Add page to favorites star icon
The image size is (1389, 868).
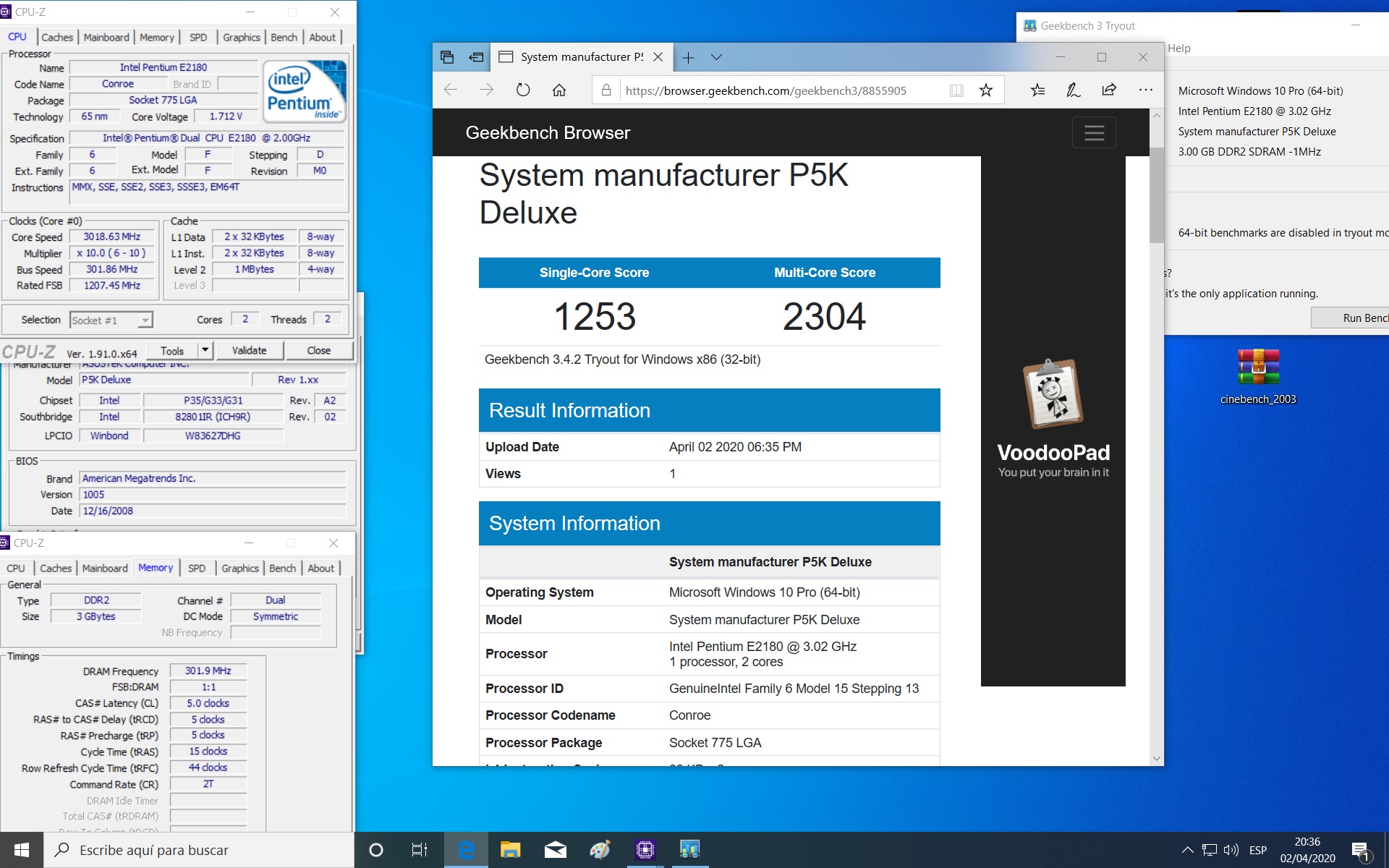tap(985, 90)
